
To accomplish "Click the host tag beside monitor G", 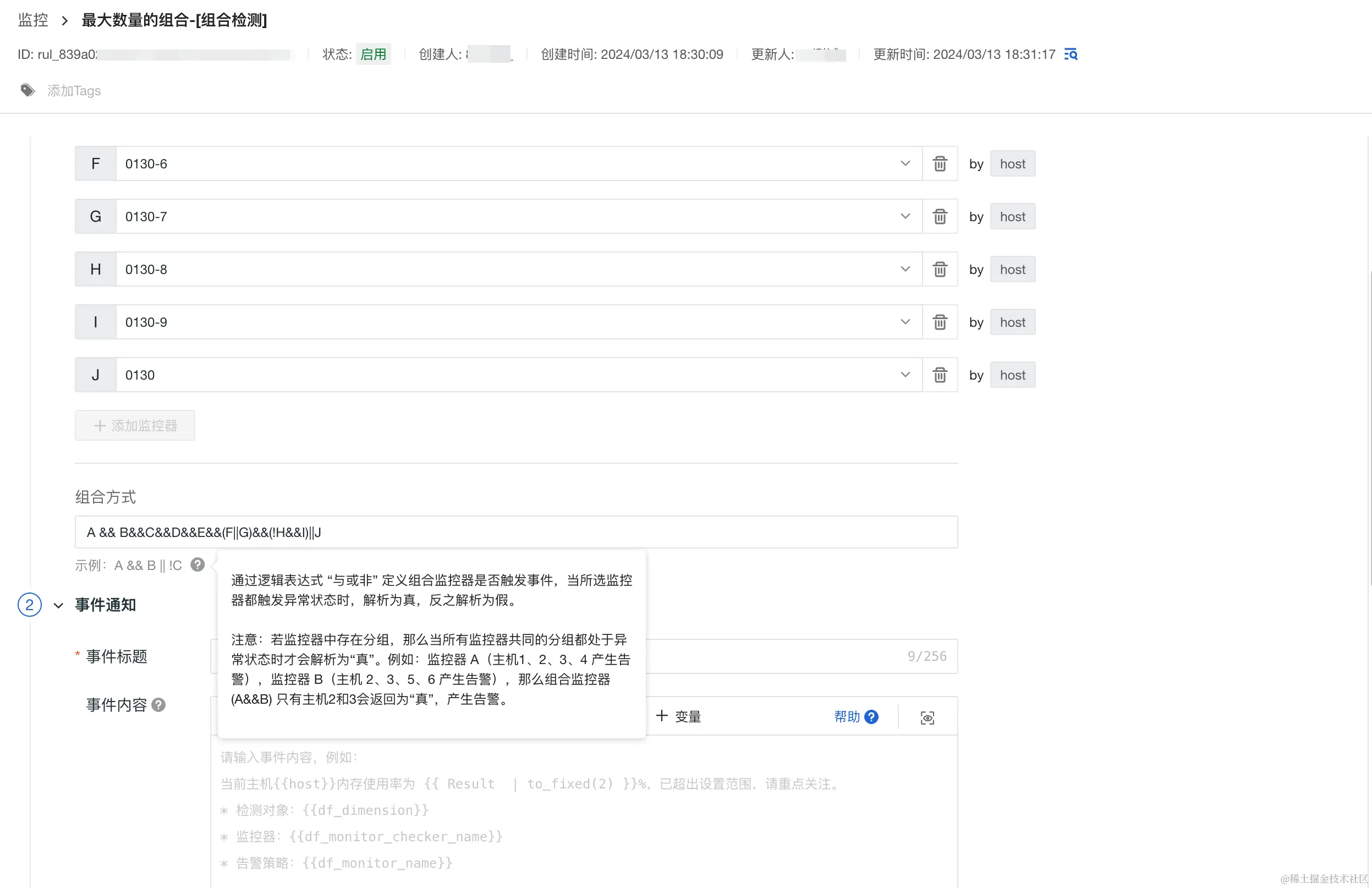I will 1012,217.
